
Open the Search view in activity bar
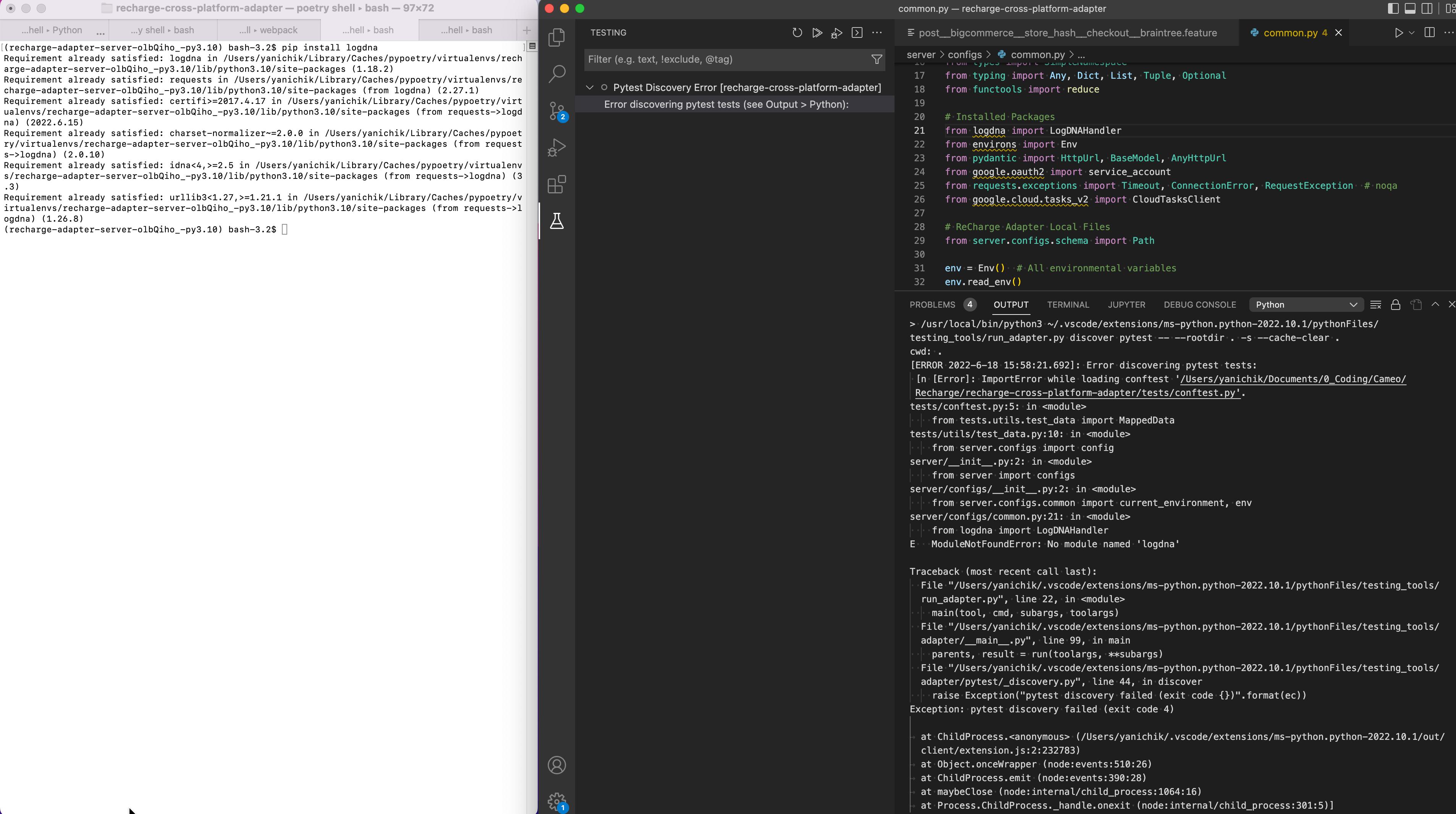click(x=557, y=73)
